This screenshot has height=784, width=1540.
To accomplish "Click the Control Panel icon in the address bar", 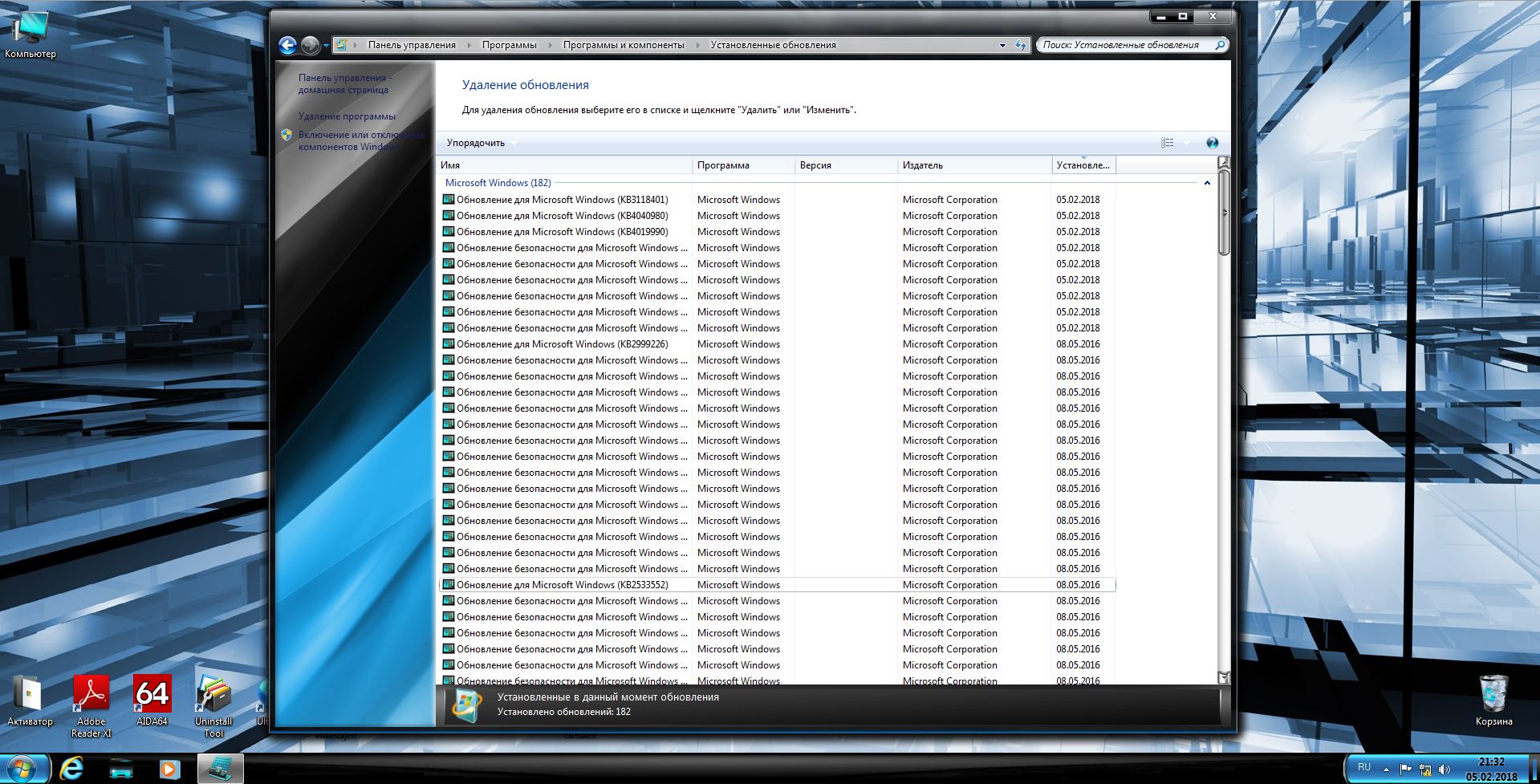I will coord(341,45).
